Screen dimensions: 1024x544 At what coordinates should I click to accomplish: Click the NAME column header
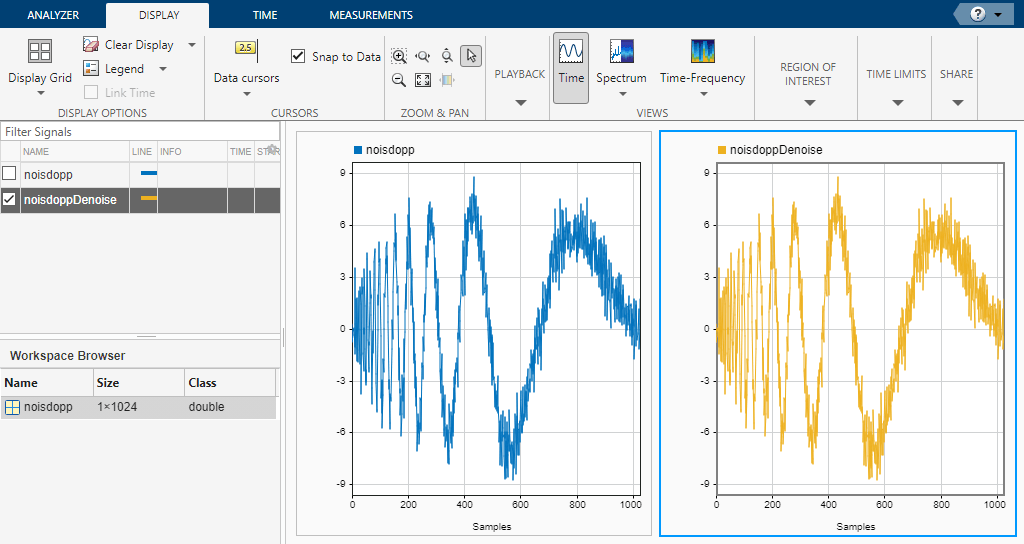(36, 152)
